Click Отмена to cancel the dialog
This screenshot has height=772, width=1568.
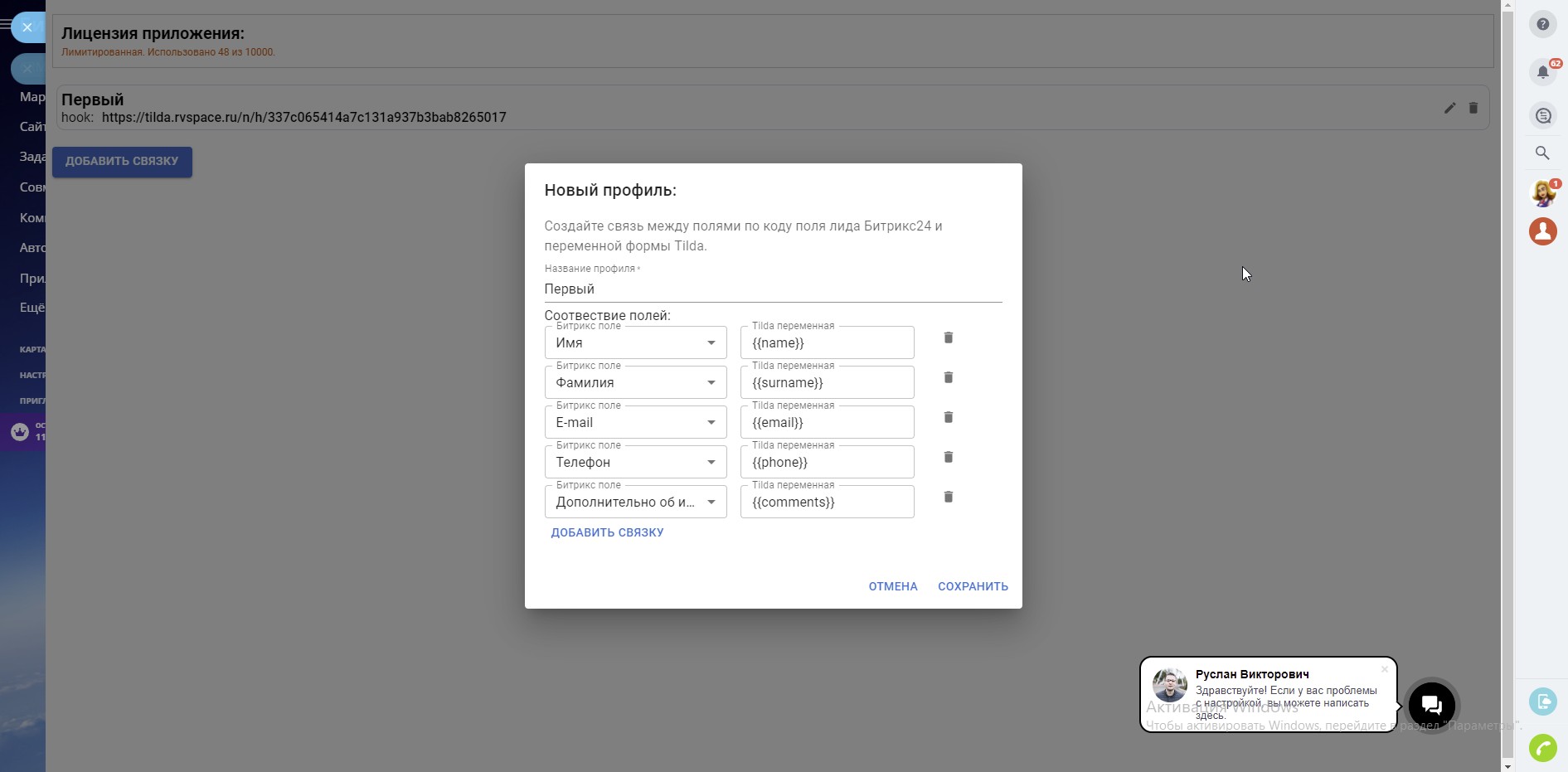[x=892, y=586]
